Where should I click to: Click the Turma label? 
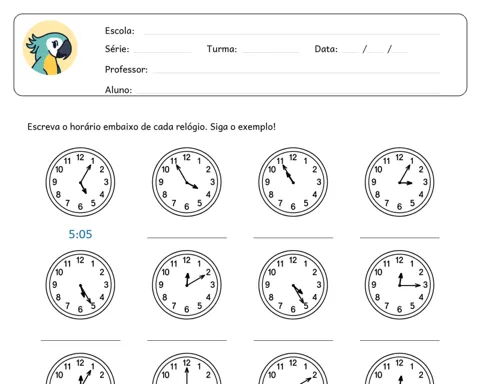coord(222,49)
